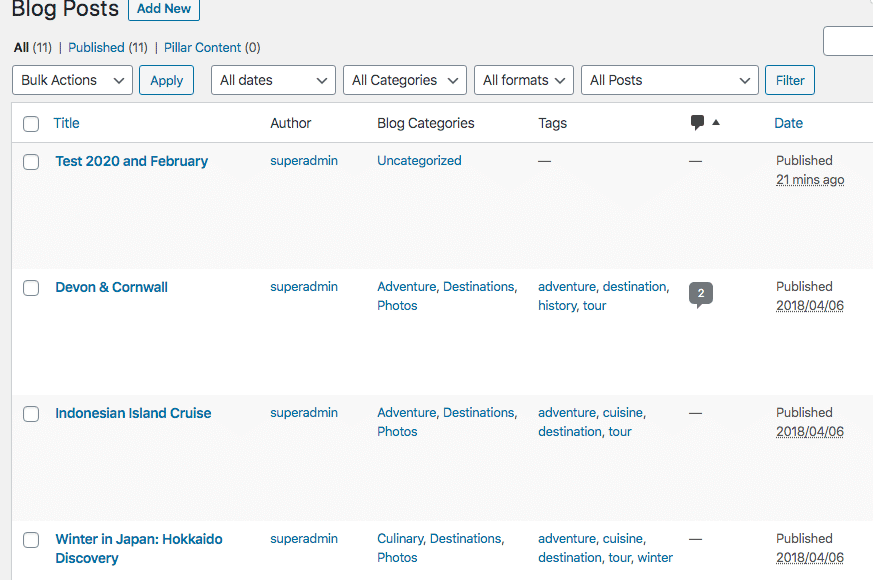Click the Add New button
The height and width of the screenshot is (580, 873).
coord(163,9)
